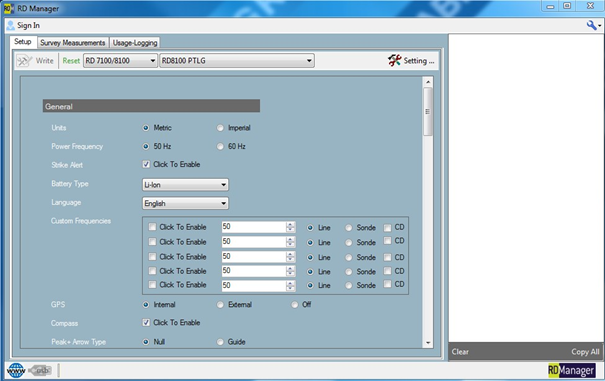
Task: Click the RD Manager title bar icon
Action: coord(9,8)
